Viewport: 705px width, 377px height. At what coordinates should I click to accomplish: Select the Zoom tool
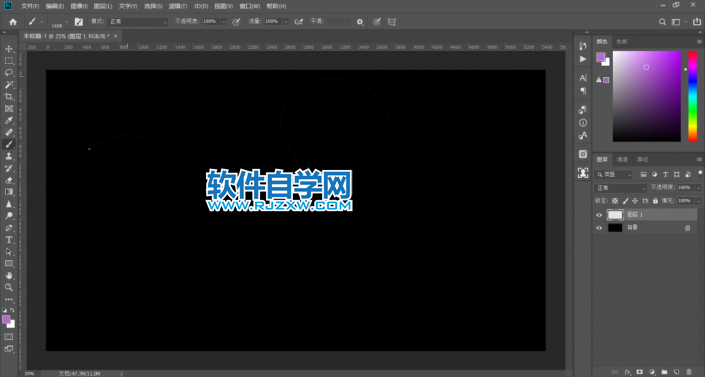pyautogui.click(x=9, y=287)
